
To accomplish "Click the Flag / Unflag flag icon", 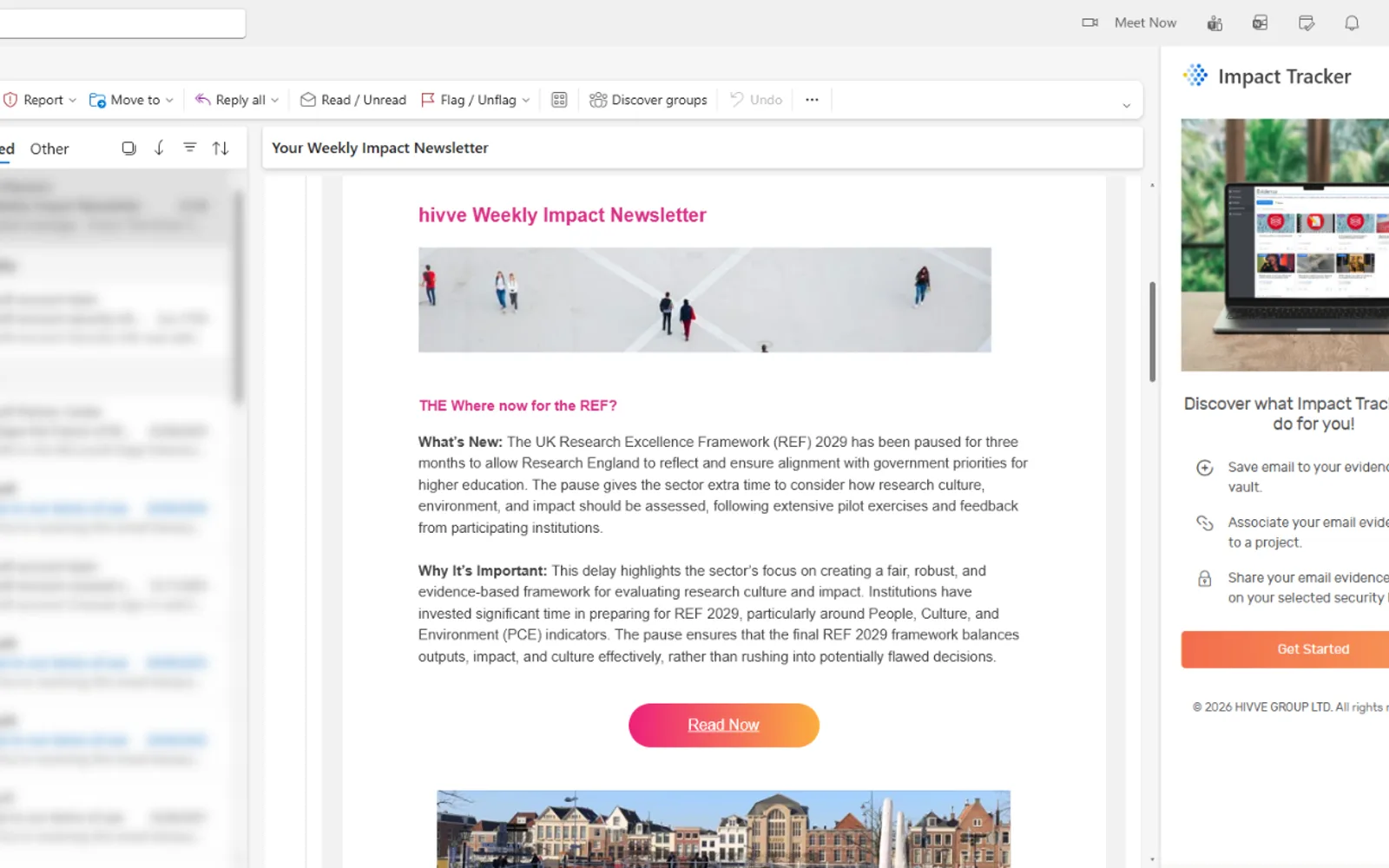I will (428, 100).
